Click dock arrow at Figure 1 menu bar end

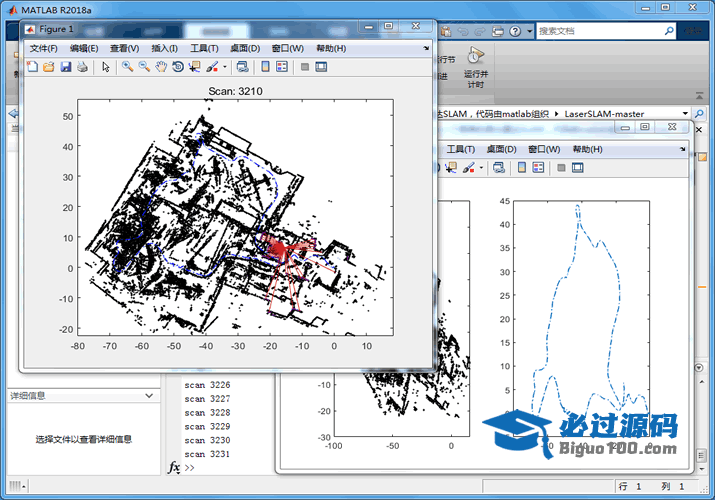click(x=426, y=48)
